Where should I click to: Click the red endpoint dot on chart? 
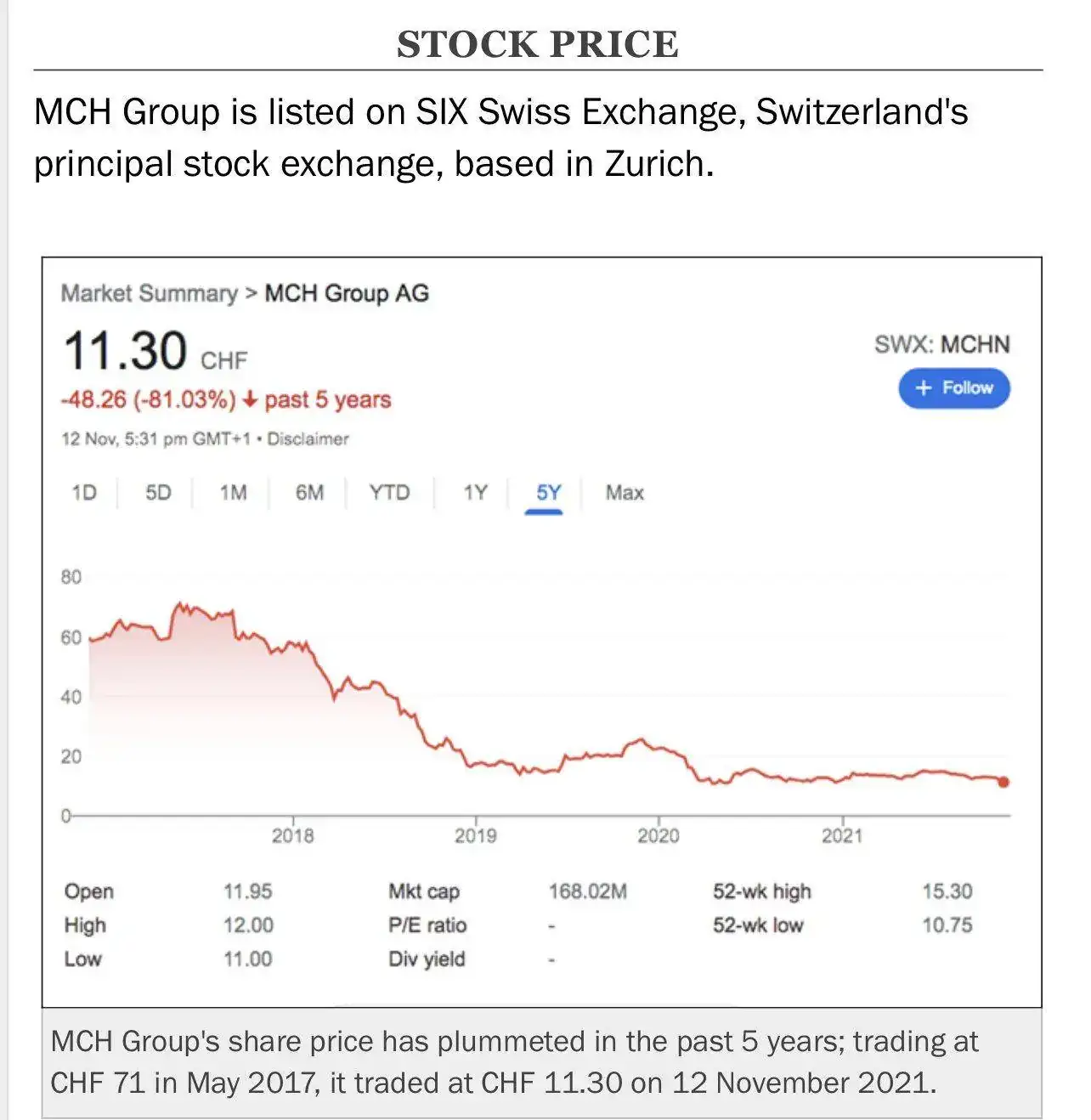click(1003, 782)
